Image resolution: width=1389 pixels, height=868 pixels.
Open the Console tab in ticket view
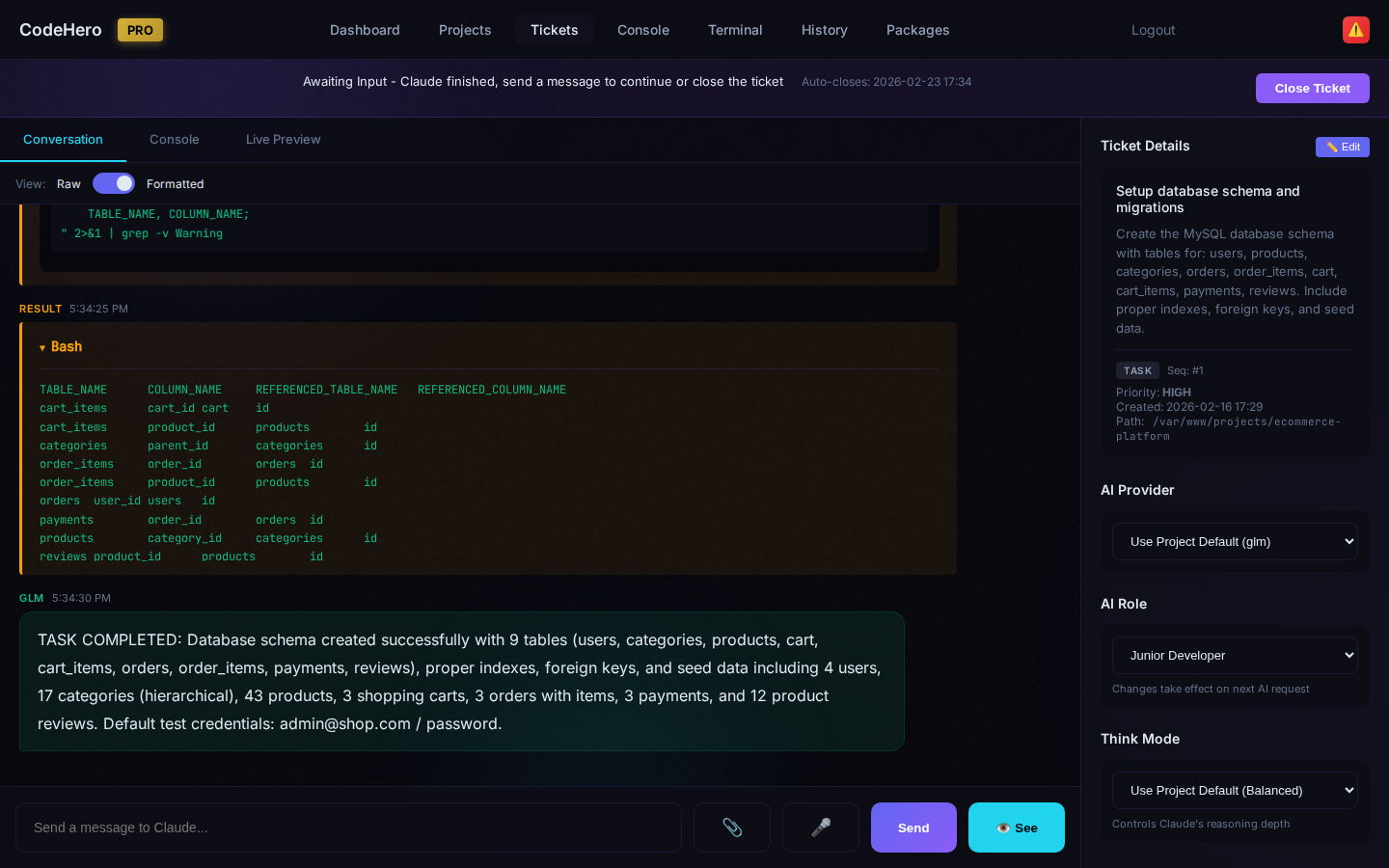[175, 140]
